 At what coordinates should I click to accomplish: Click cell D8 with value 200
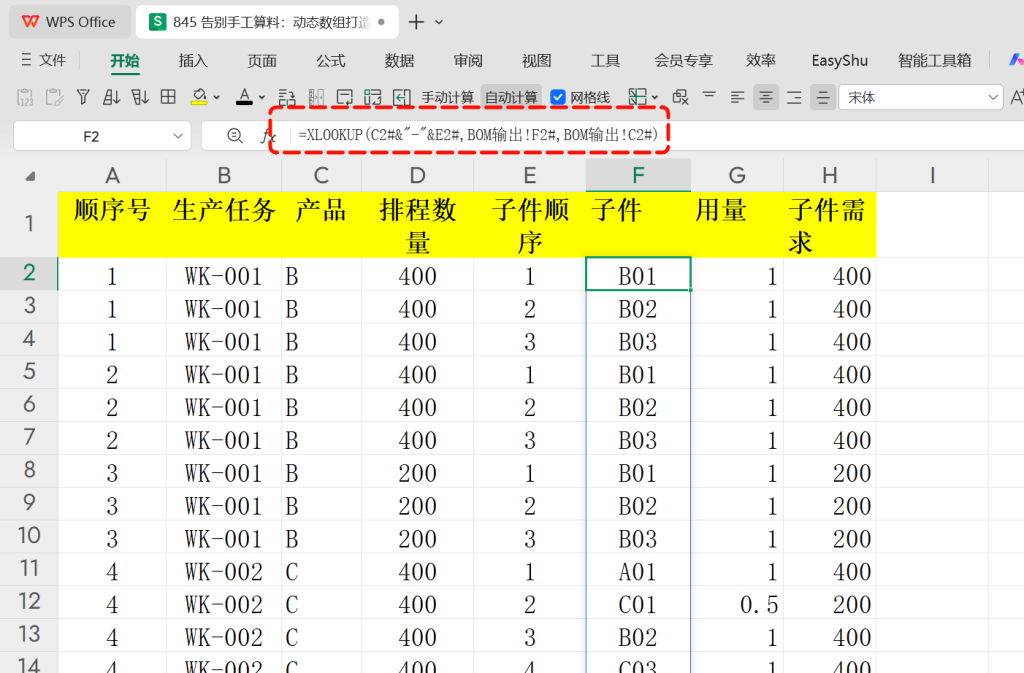click(418, 473)
